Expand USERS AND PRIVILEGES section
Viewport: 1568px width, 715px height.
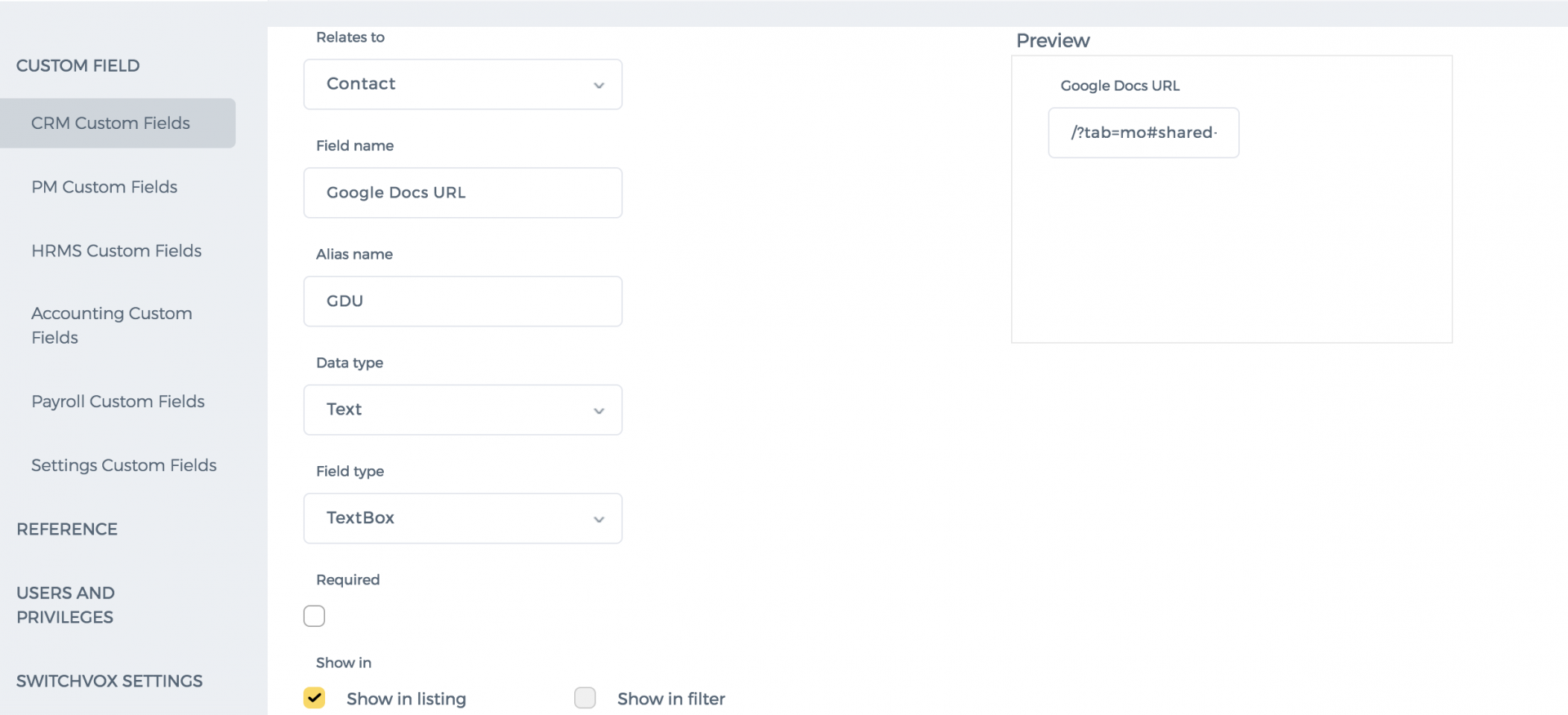pos(65,605)
